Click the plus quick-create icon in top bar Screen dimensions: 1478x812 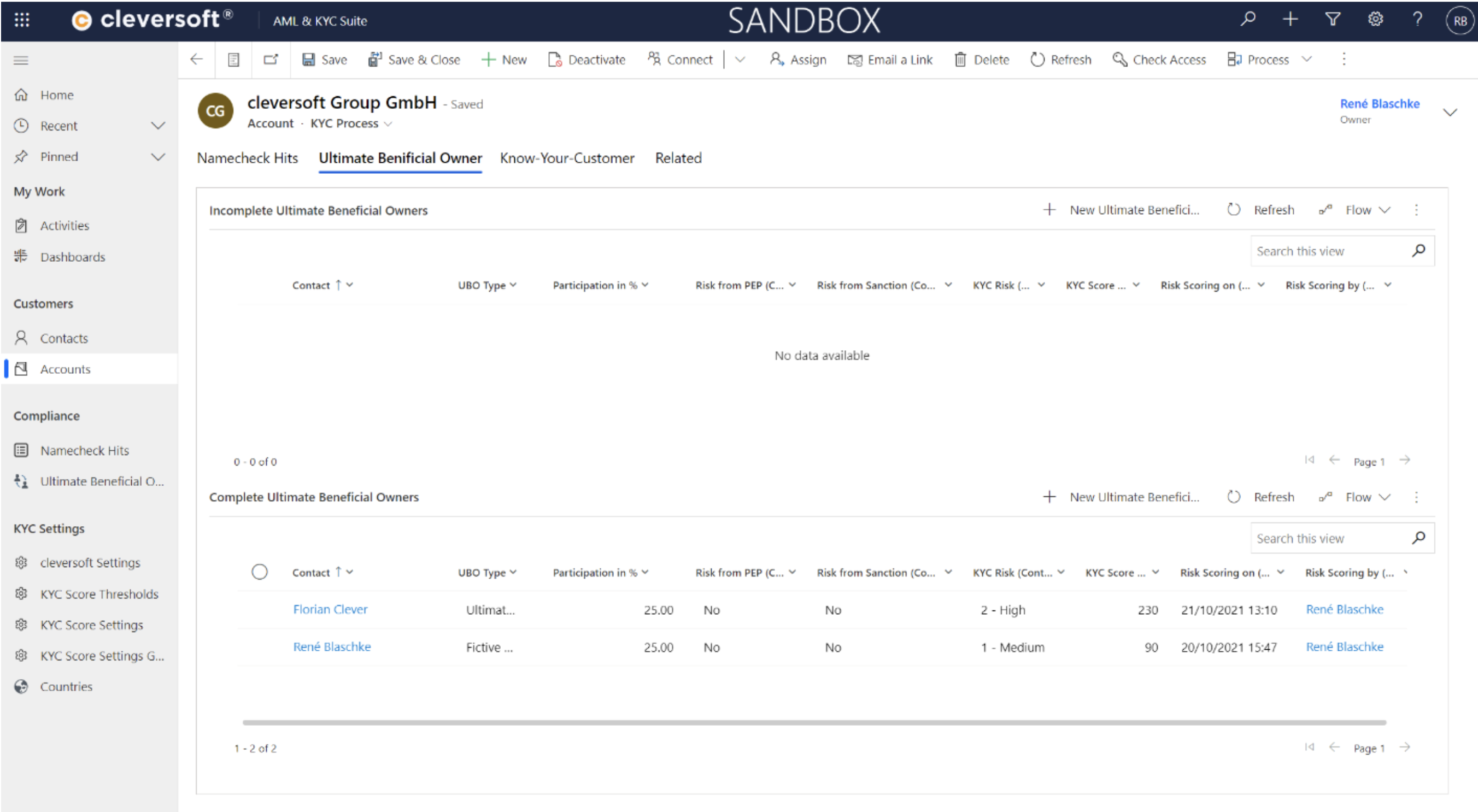tap(1291, 20)
